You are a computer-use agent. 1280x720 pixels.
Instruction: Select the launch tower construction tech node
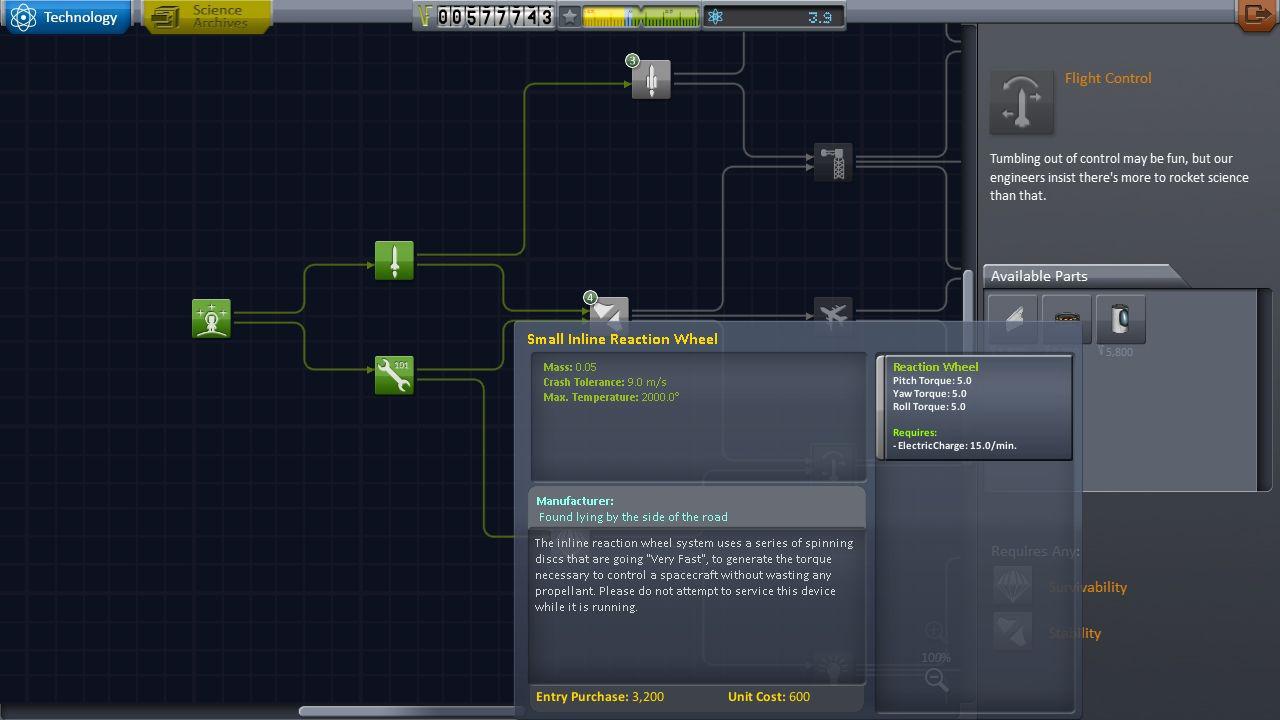point(833,161)
